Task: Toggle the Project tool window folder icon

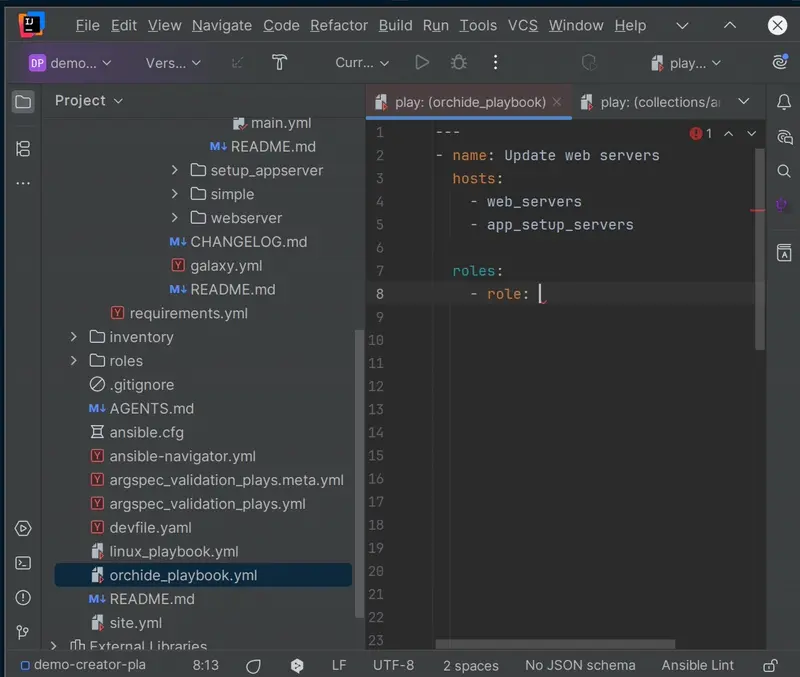Action: click(x=23, y=101)
